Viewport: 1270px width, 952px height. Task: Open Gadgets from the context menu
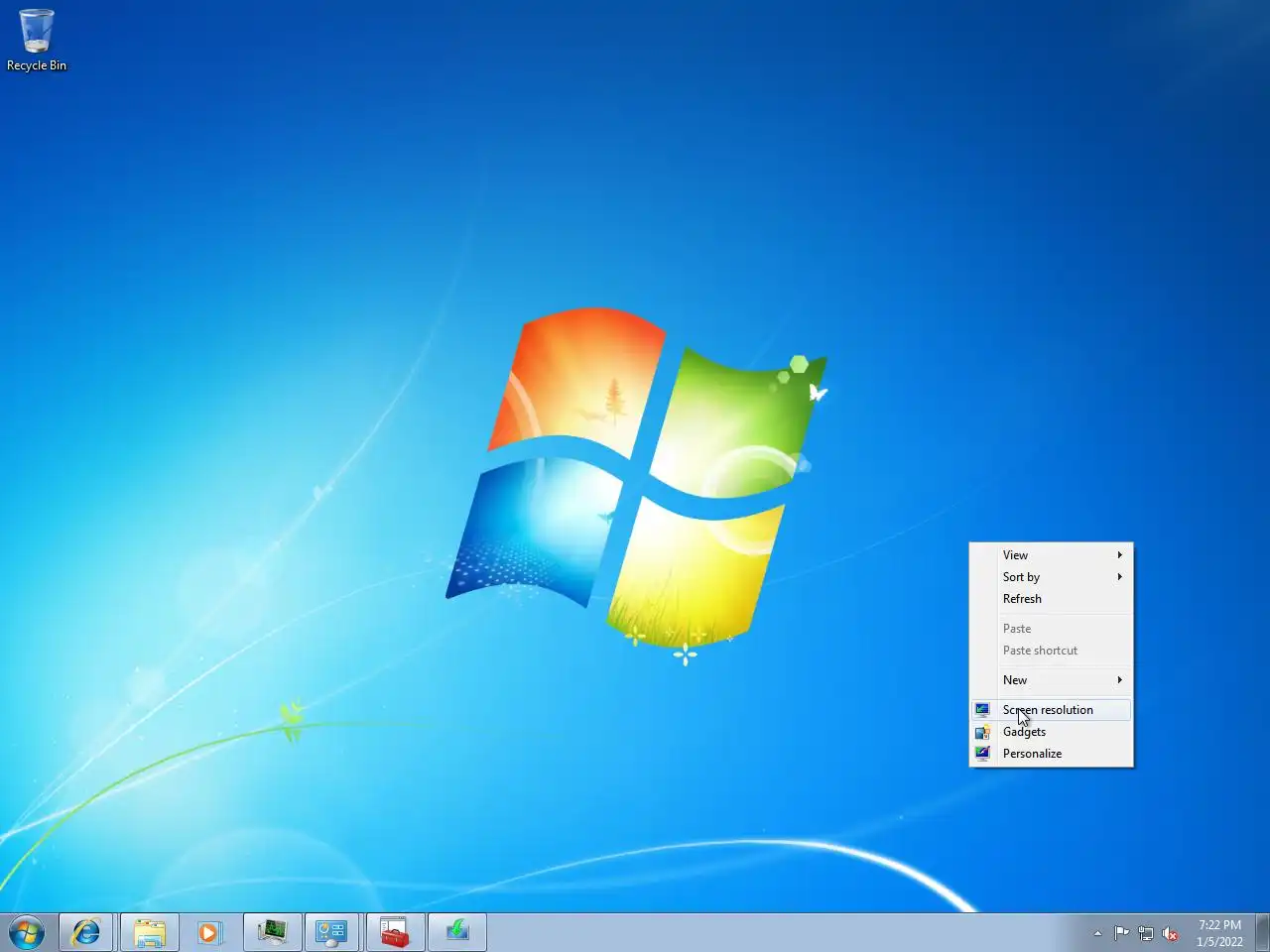point(1051,732)
